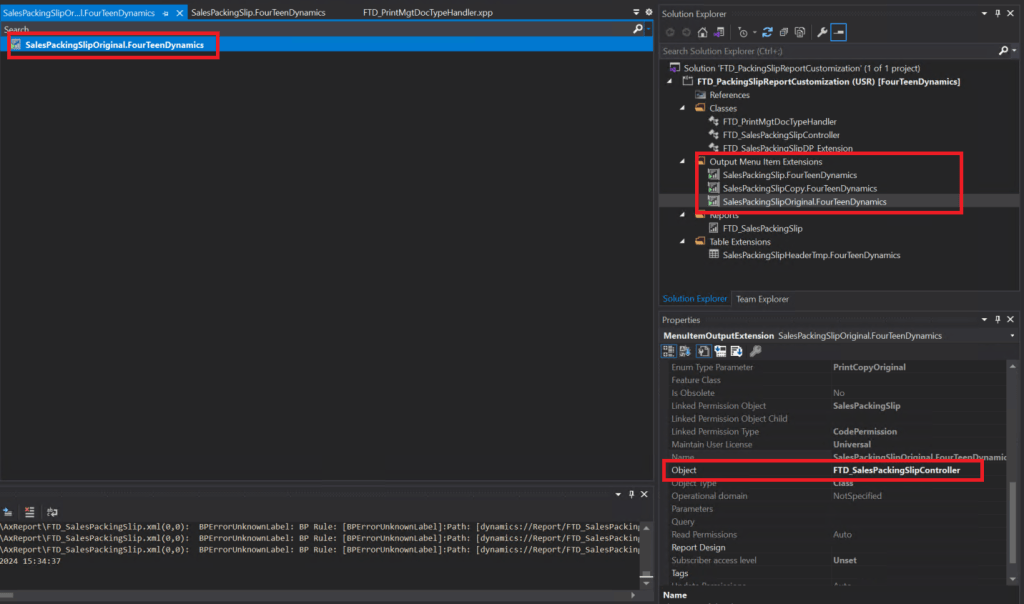This screenshot has height=604, width=1024.
Task: Click the Search Solution Explorer input field
Action: coord(800,50)
